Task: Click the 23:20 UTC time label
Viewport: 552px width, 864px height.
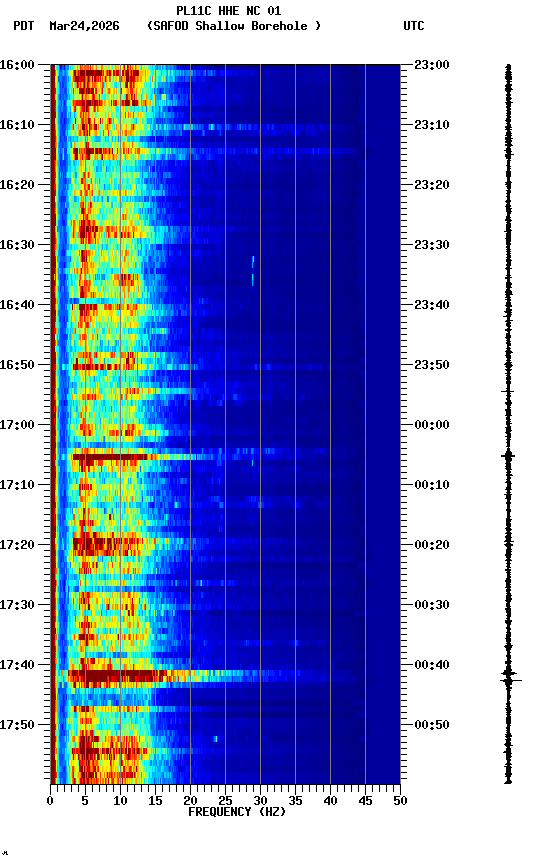Action: point(432,185)
